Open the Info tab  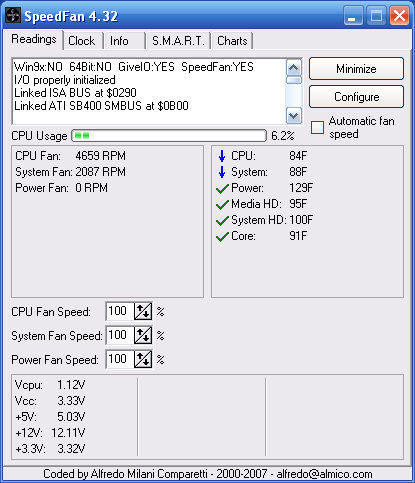[x=124, y=41]
